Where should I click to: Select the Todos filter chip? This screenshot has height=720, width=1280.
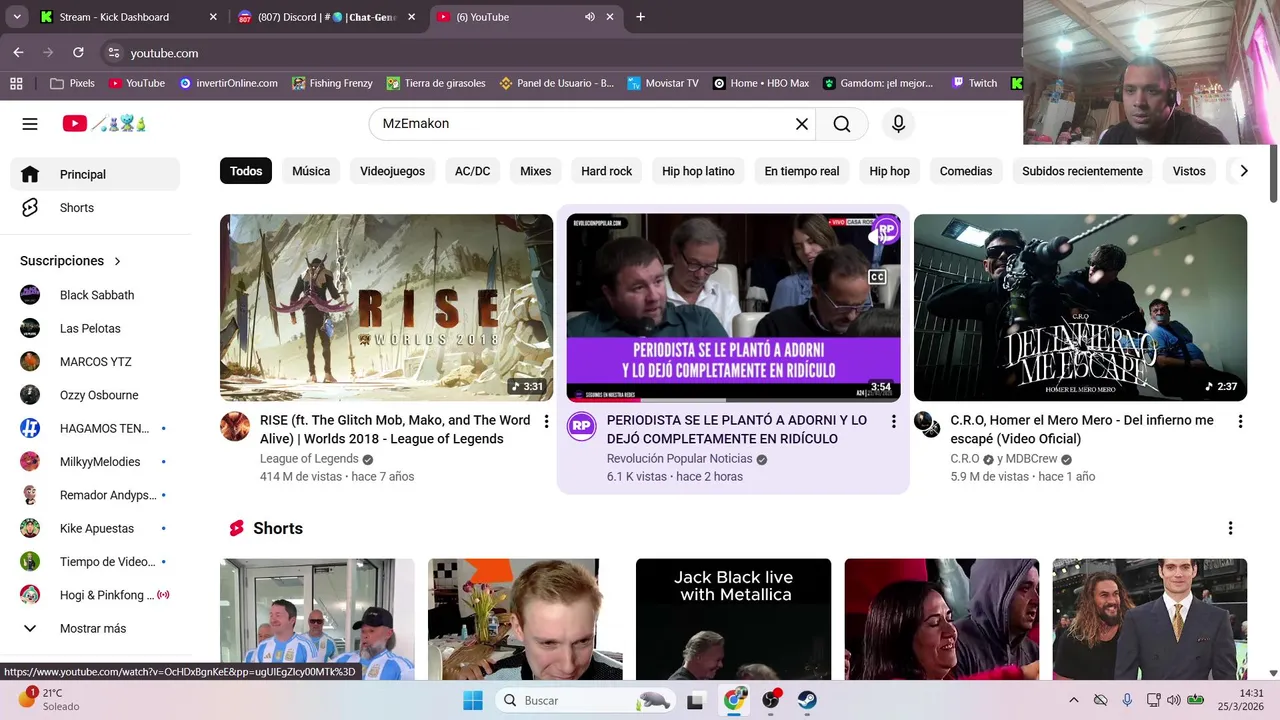point(246,171)
